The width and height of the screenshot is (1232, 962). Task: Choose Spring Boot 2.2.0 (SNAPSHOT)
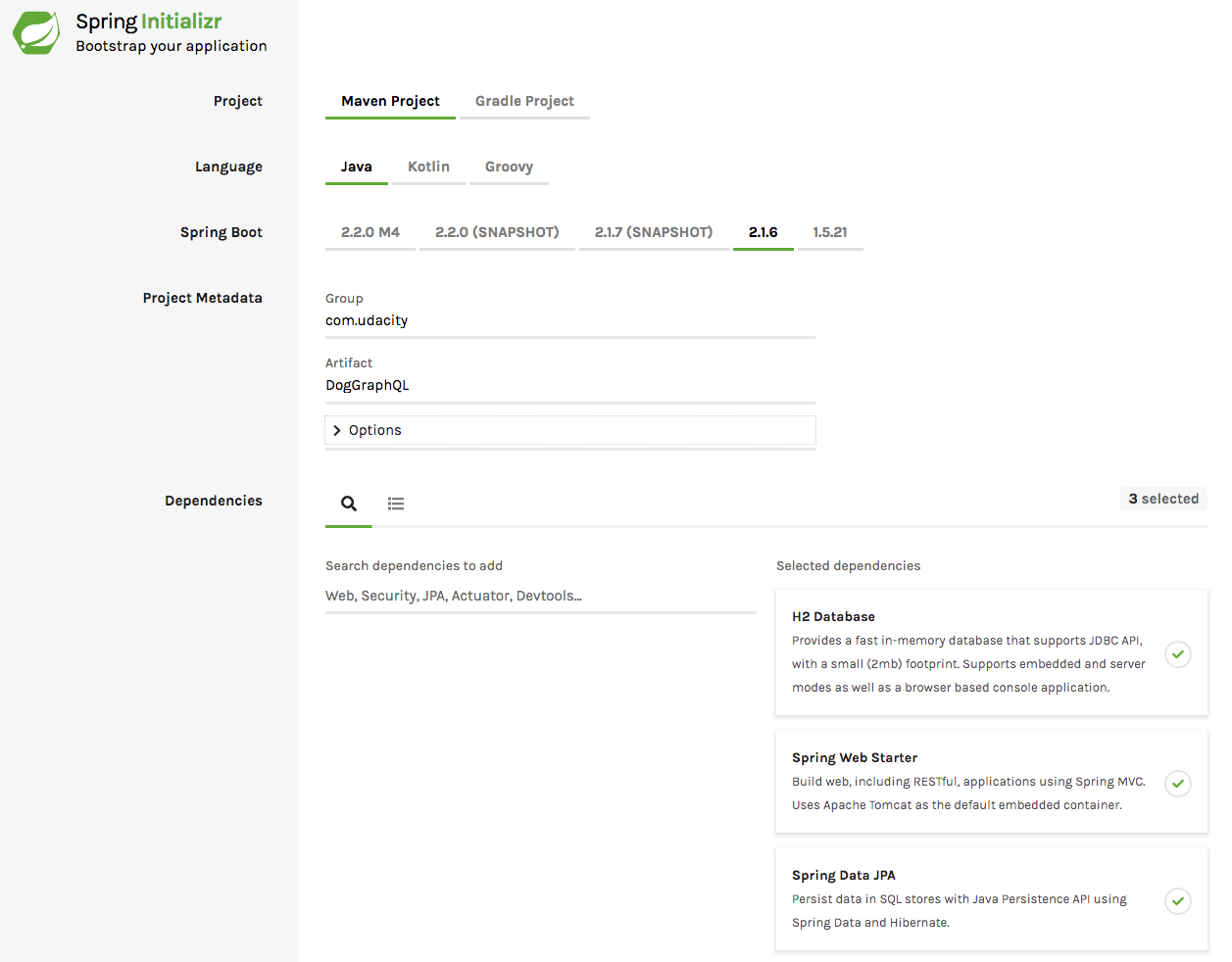coord(497,232)
